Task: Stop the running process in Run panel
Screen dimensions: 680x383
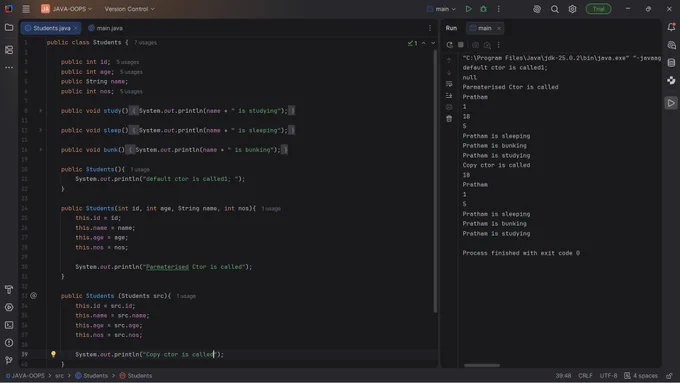Action: (x=461, y=45)
